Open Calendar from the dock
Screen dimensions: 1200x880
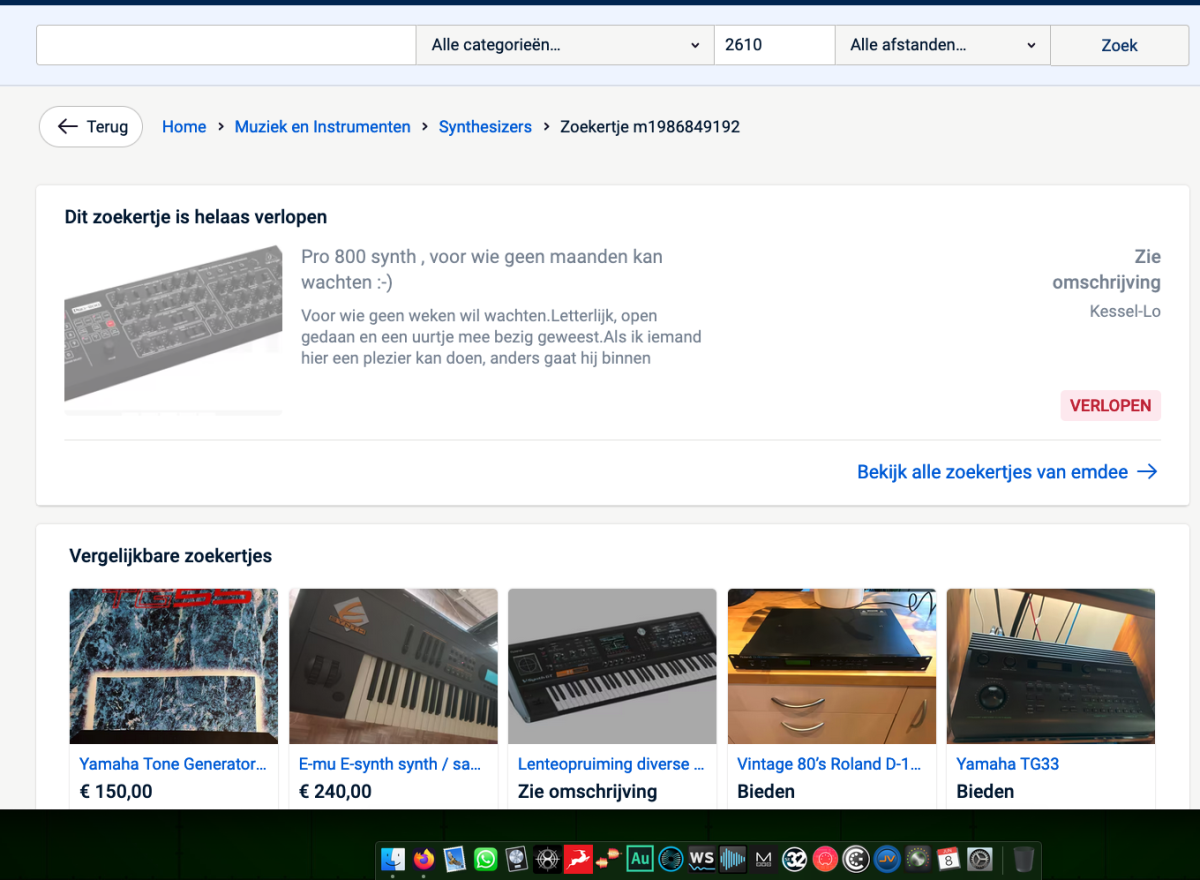pyautogui.click(x=949, y=859)
